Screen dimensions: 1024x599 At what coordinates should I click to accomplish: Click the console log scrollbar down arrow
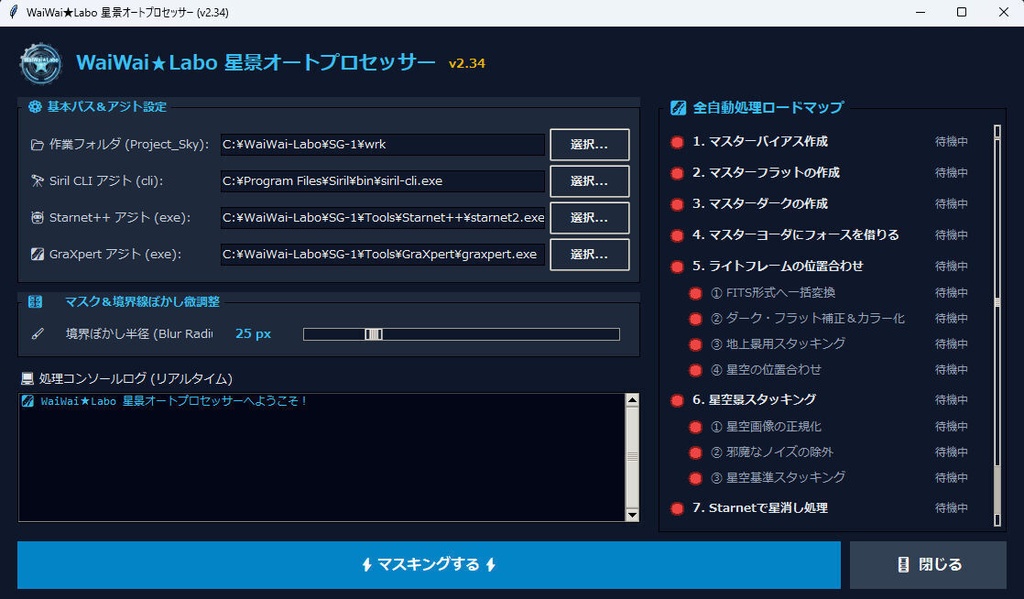tap(632, 515)
